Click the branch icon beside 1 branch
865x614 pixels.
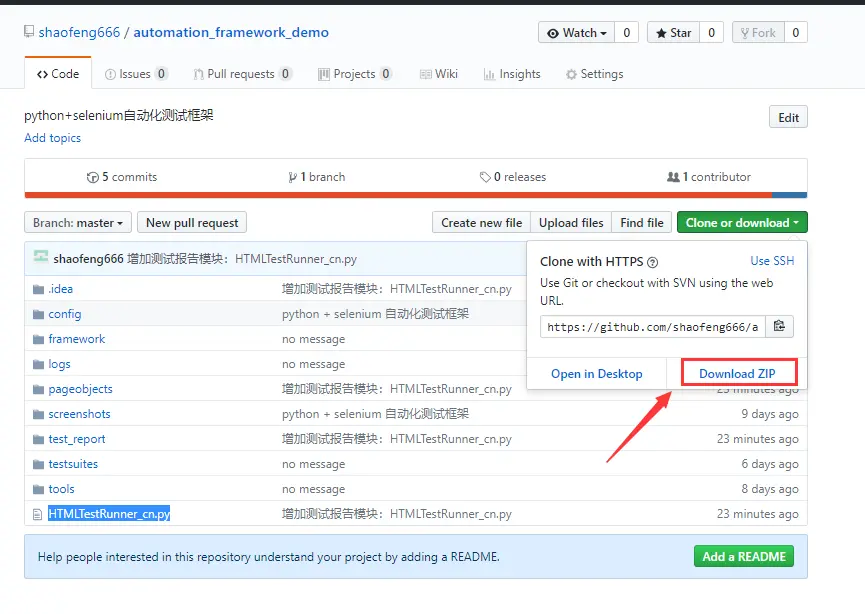click(292, 177)
